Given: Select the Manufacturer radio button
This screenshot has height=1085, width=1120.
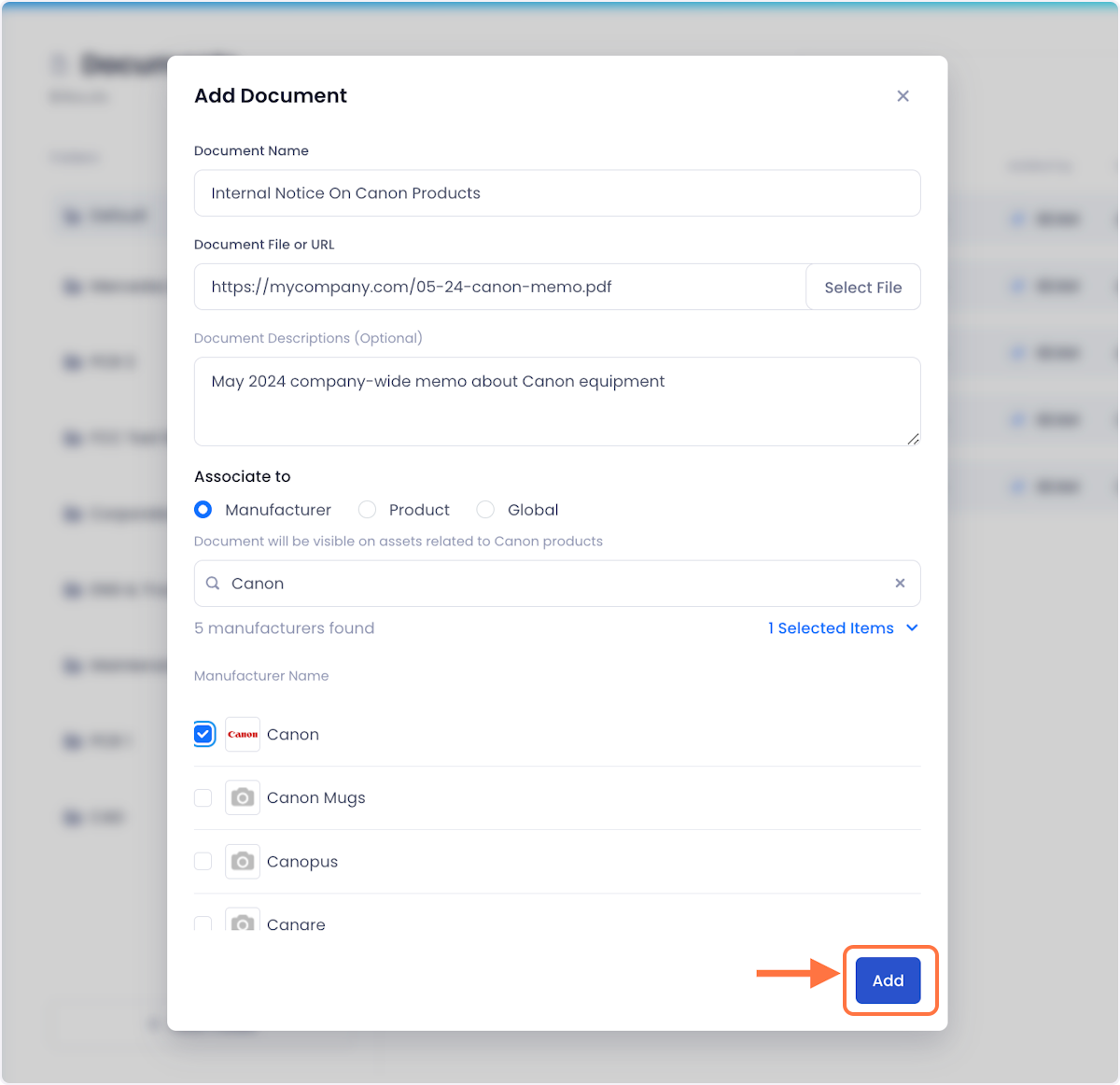Looking at the screenshot, I should coord(203,510).
